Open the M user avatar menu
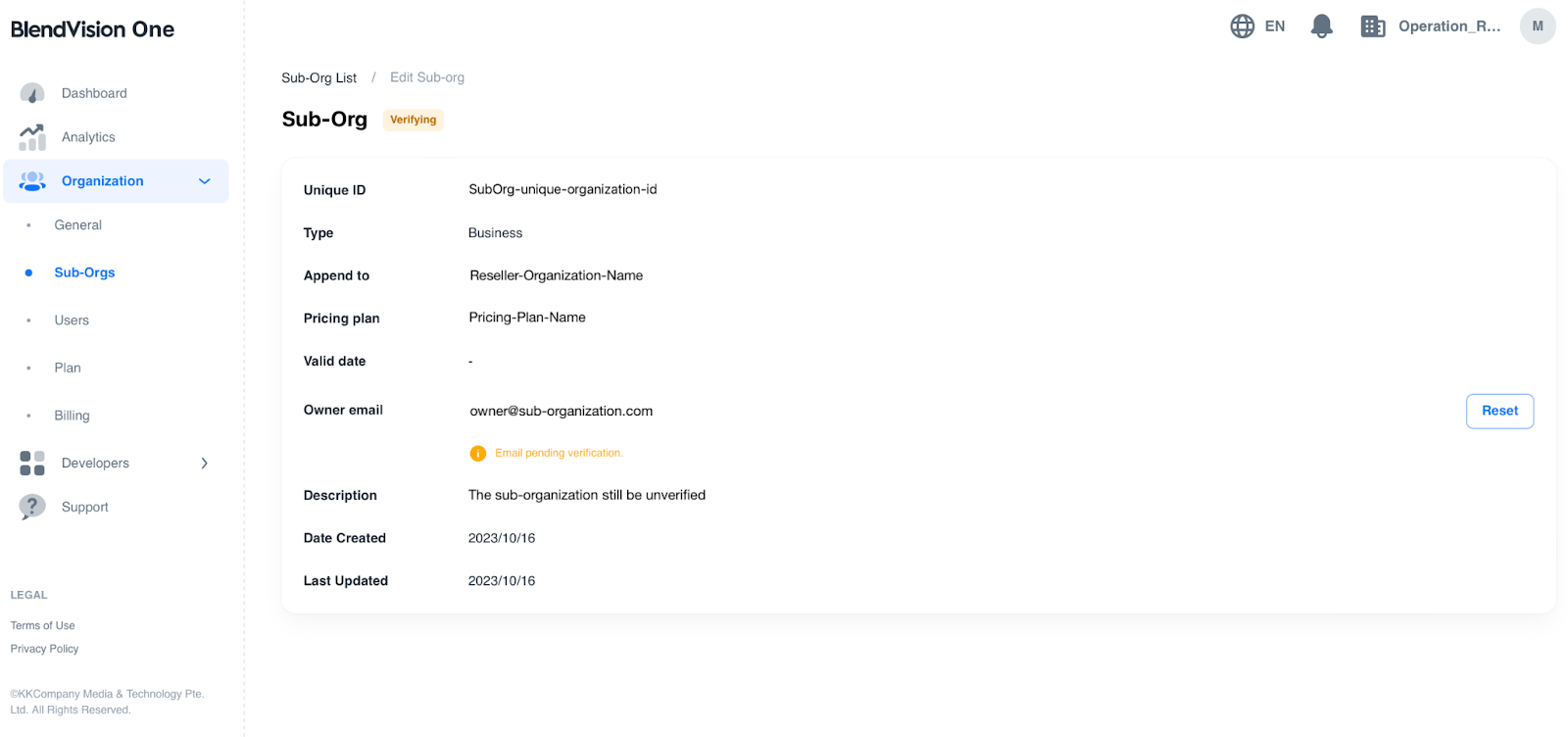Viewport: 1568px width, 737px height. point(1537,26)
